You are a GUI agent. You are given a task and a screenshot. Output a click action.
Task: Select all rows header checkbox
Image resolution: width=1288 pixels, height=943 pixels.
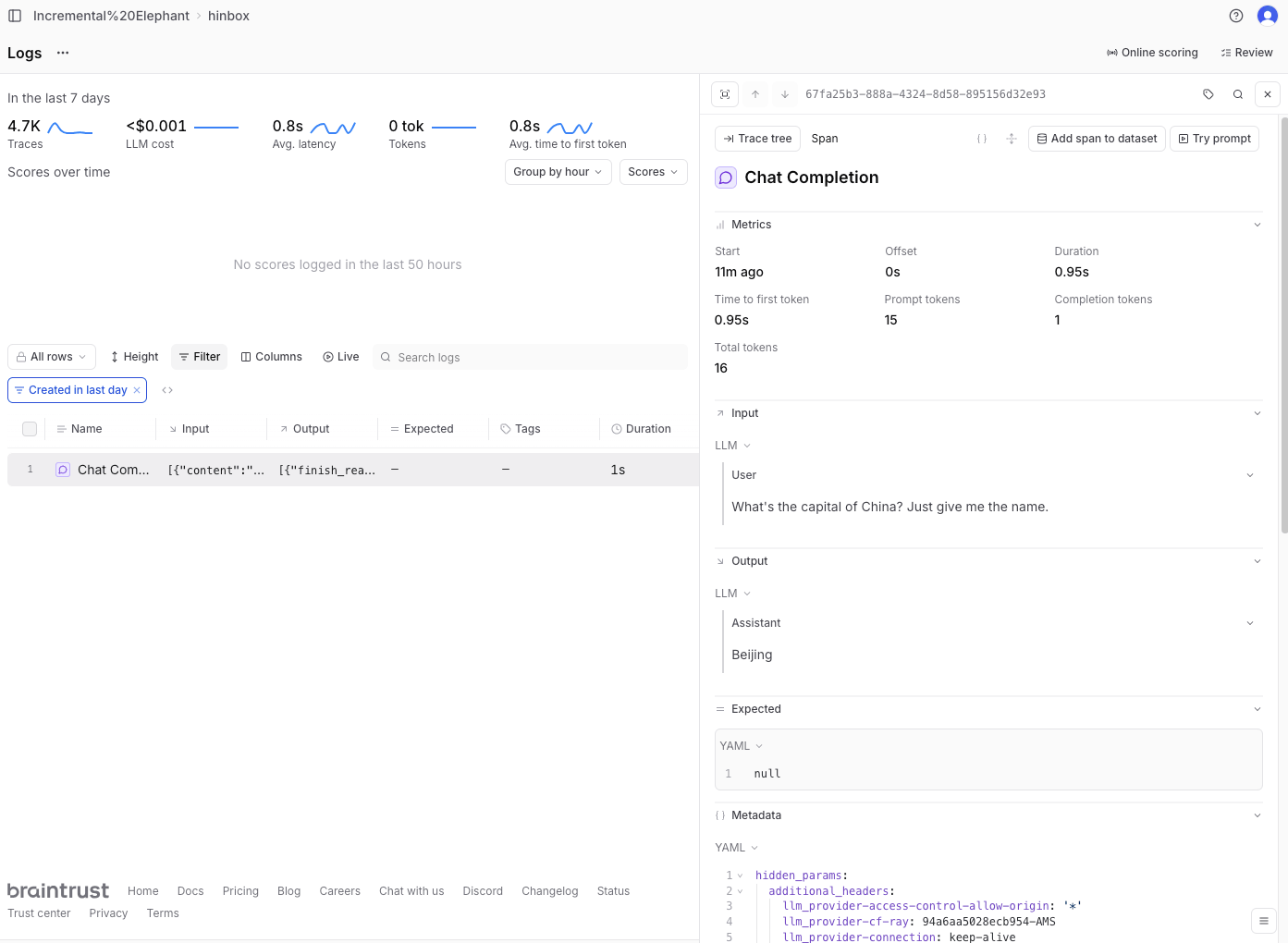30,429
